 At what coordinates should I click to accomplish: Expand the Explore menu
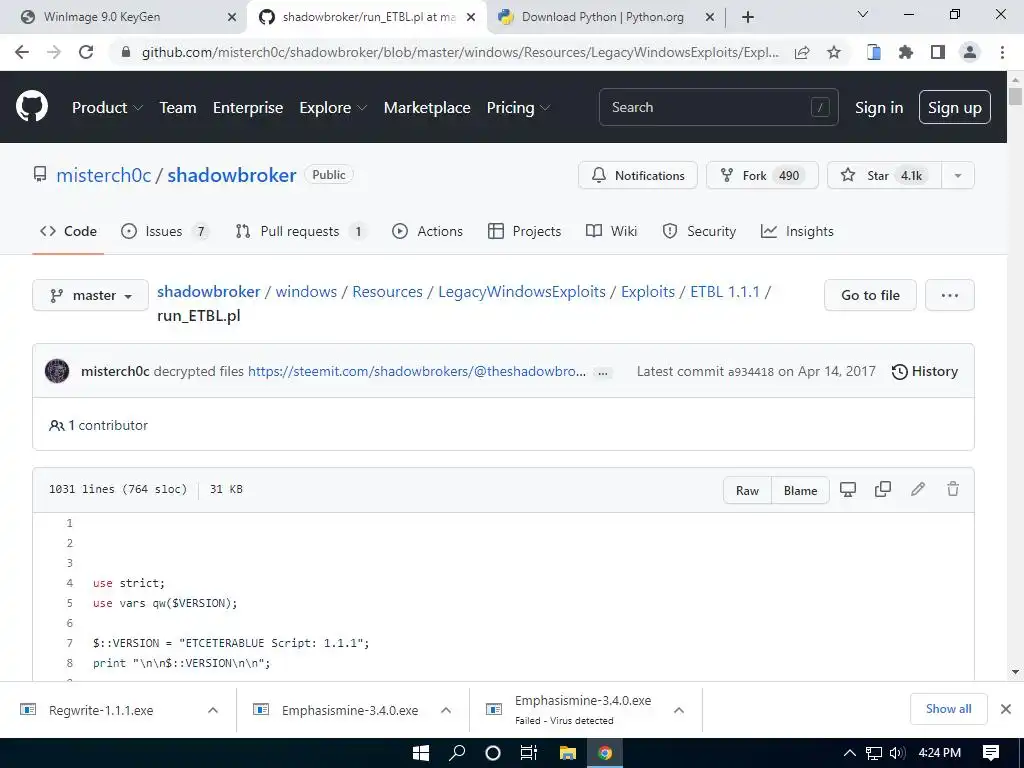333,107
